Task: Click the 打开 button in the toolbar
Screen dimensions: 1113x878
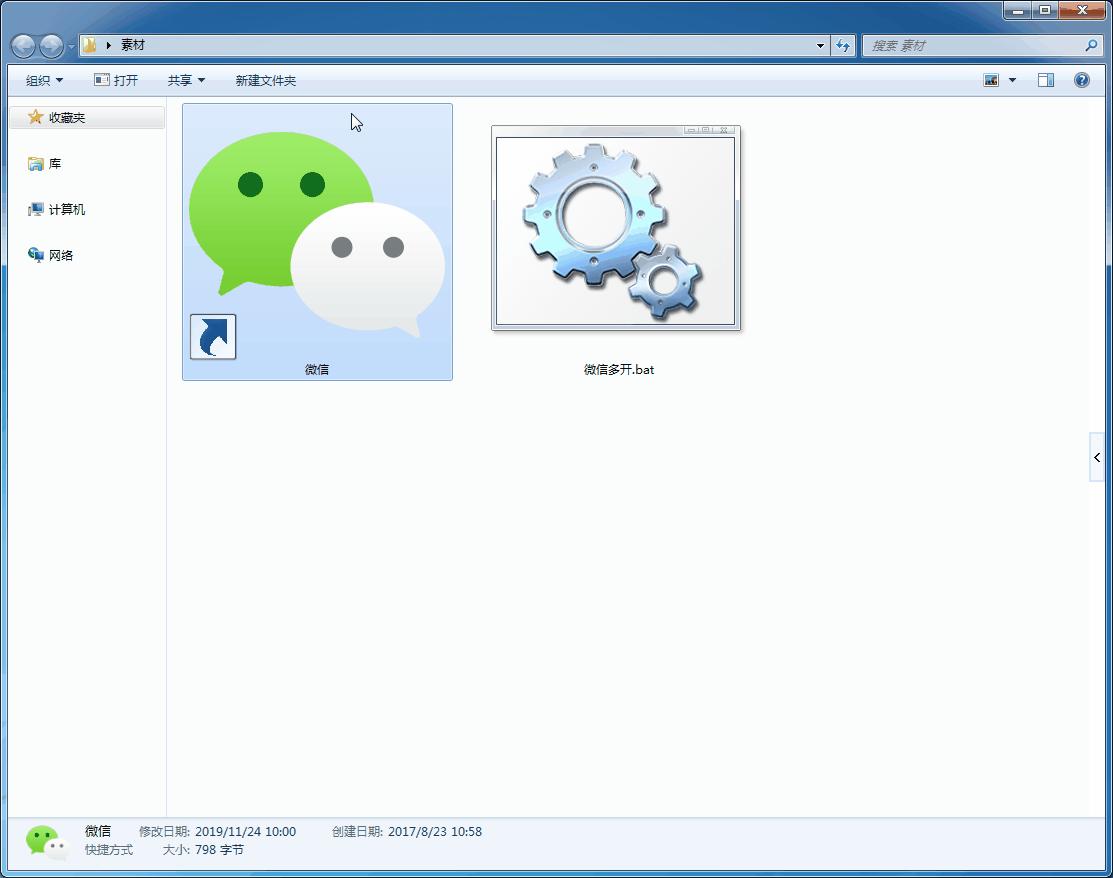Action: 116,80
